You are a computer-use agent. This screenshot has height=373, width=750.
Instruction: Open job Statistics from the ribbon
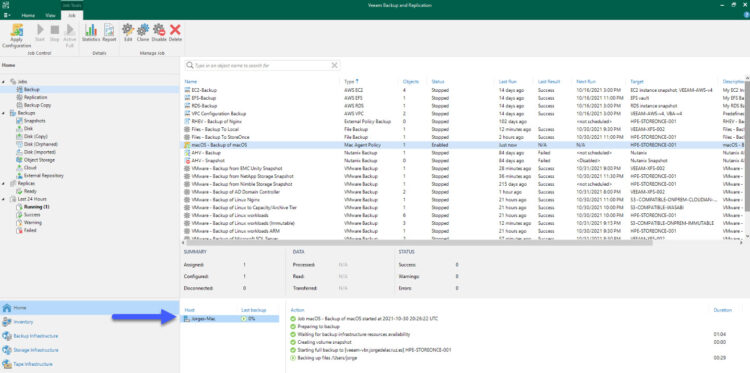coord(91,33)
